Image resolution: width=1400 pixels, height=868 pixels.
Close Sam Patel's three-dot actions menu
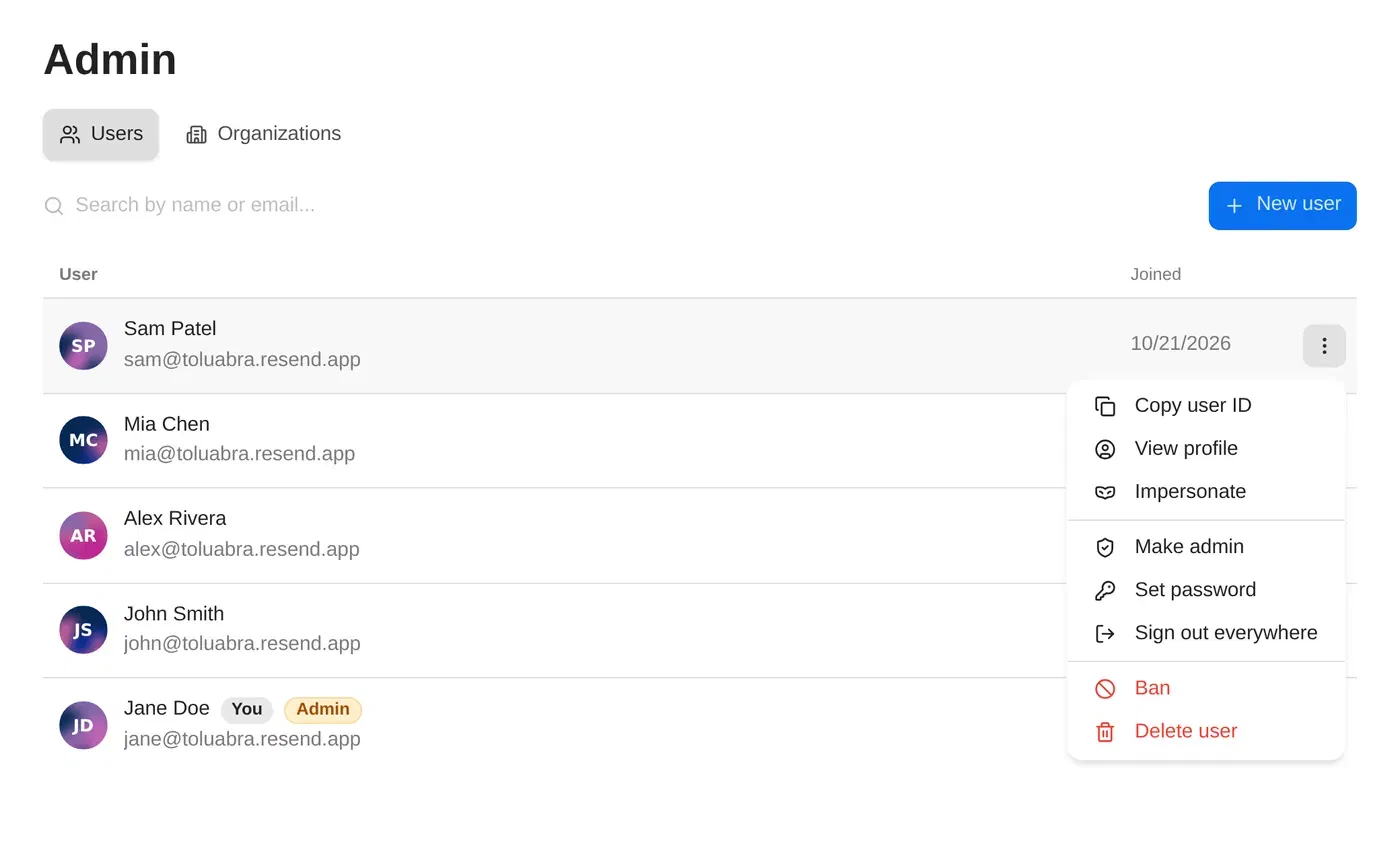(1324, 346)
